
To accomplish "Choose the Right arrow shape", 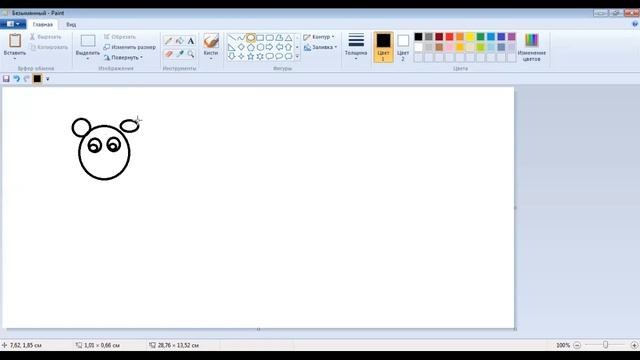I will click(269, 47).
